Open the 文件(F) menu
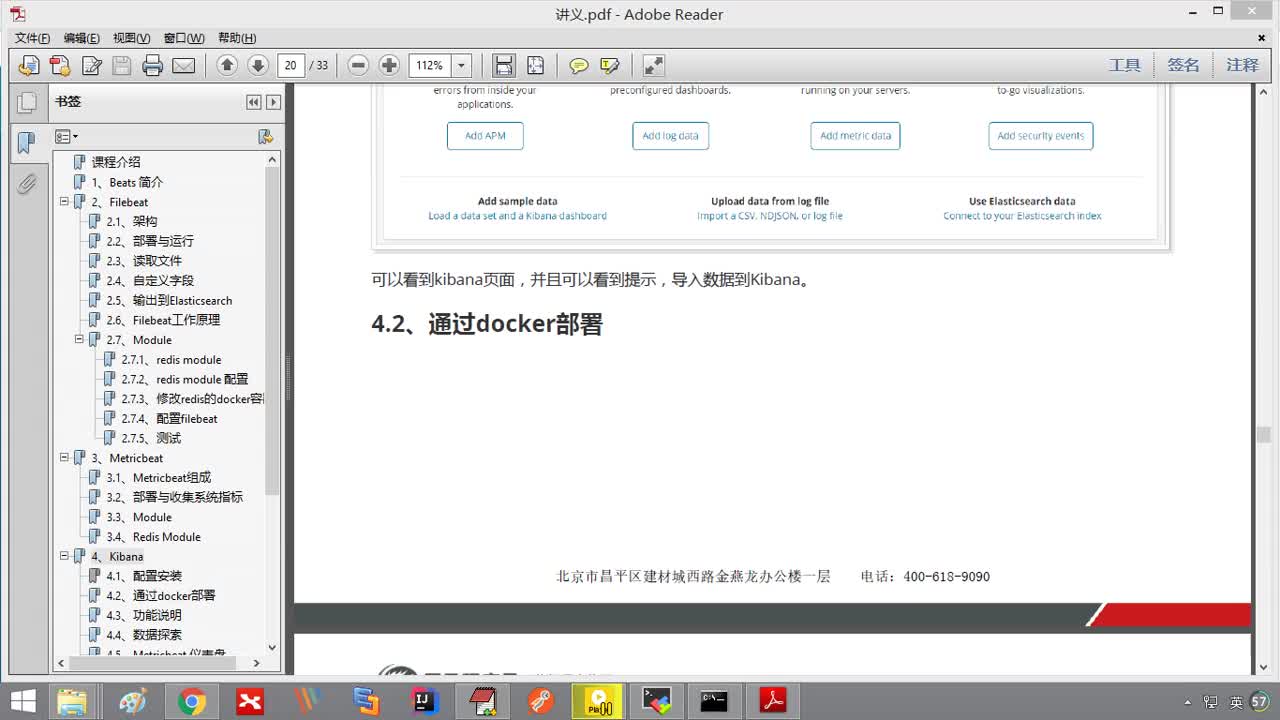 click(32, 38)
